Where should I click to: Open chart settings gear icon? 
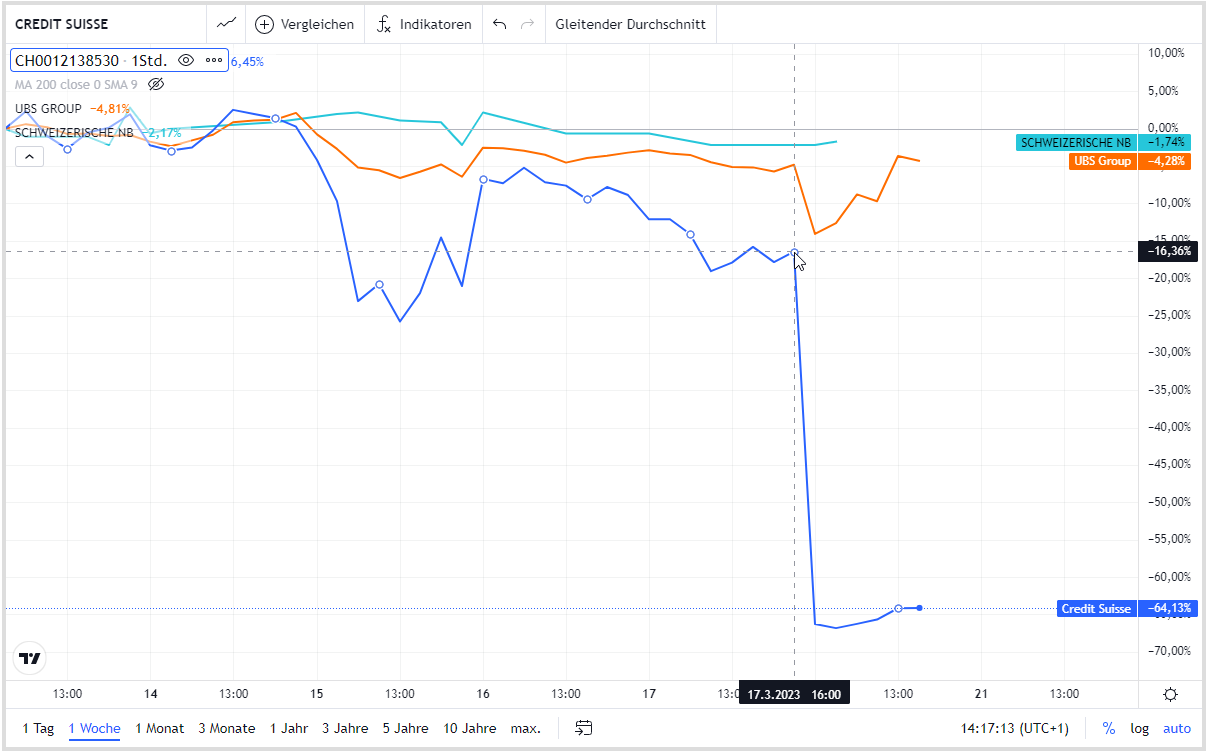point(1170,695)
